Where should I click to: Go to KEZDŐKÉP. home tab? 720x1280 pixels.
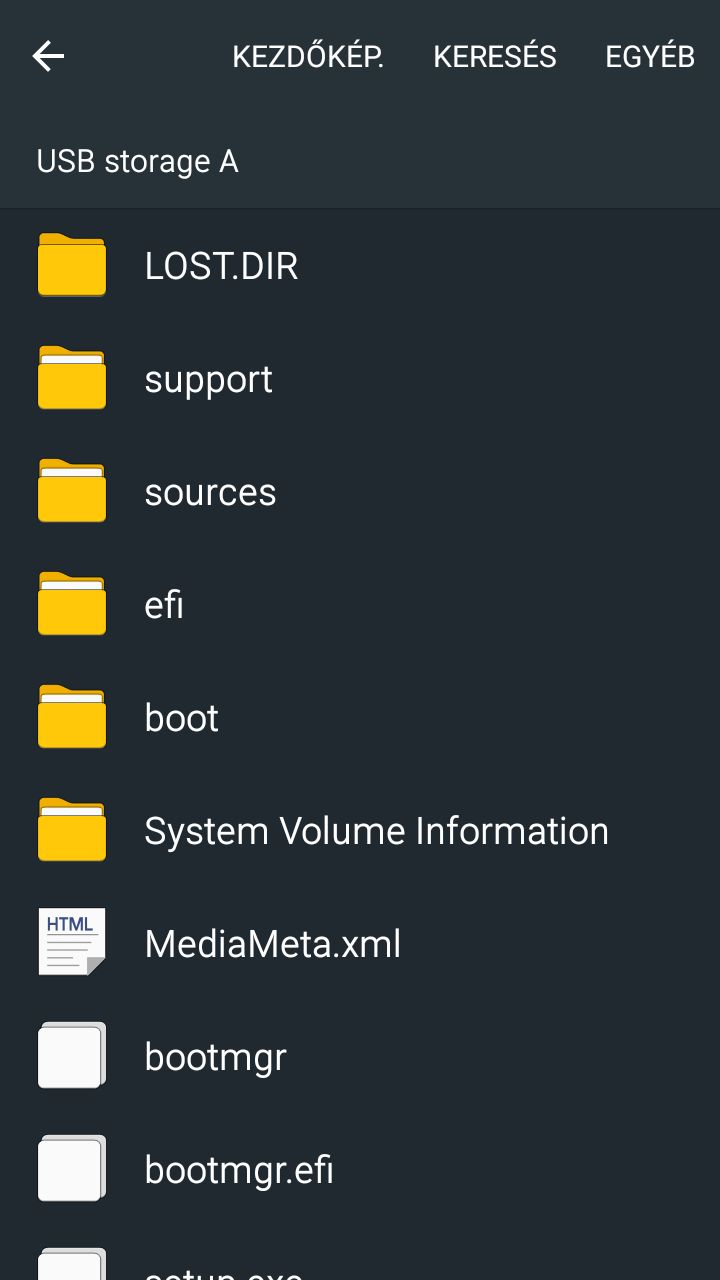(x=308, y=56)
